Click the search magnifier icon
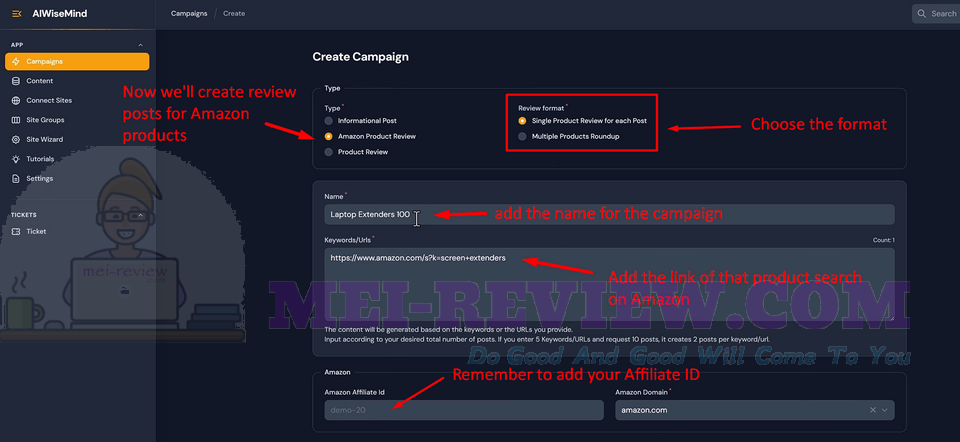Viewport: 960px width, 442px height. (922, 13)
